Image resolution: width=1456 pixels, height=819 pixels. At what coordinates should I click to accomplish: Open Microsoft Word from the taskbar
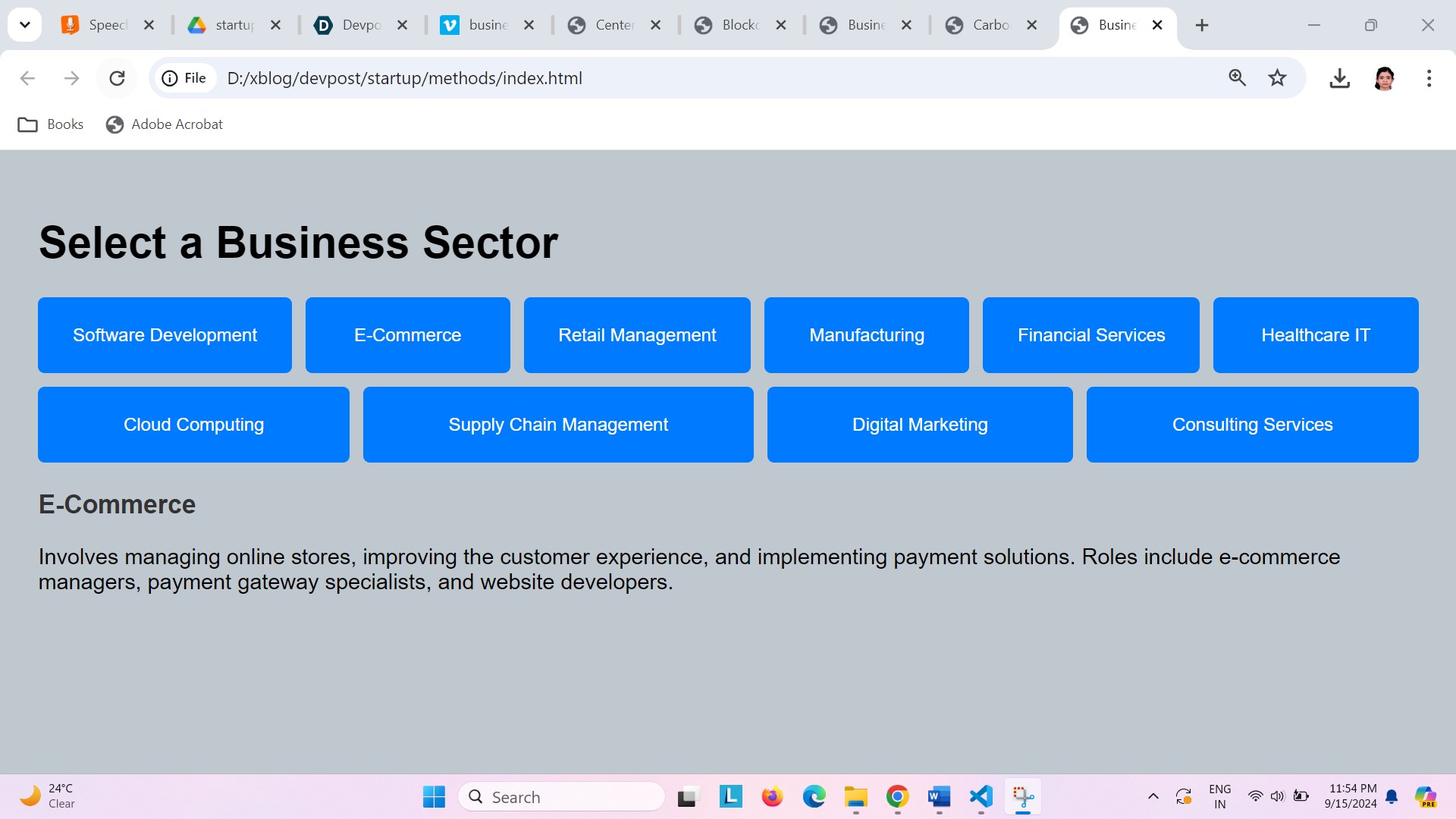(x=939, y=796)
